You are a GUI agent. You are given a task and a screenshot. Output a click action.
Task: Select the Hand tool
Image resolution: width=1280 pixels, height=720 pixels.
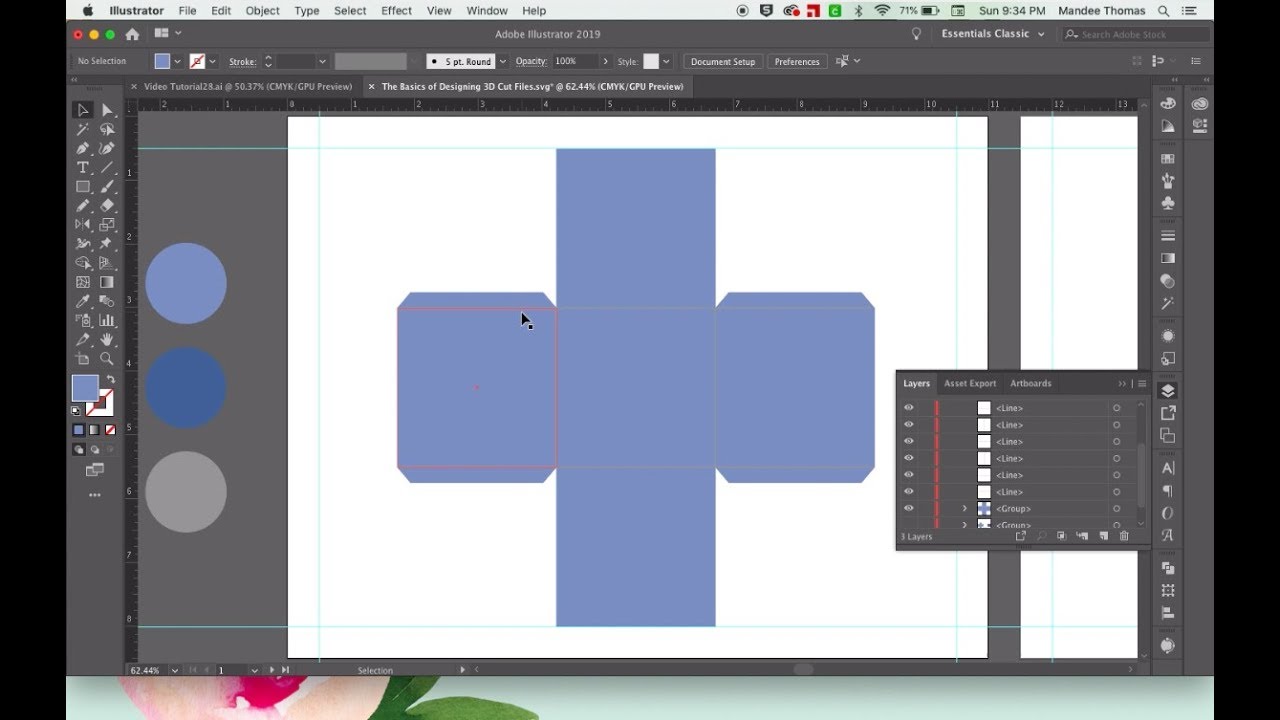pyautogui.click(x=106, y=339)
